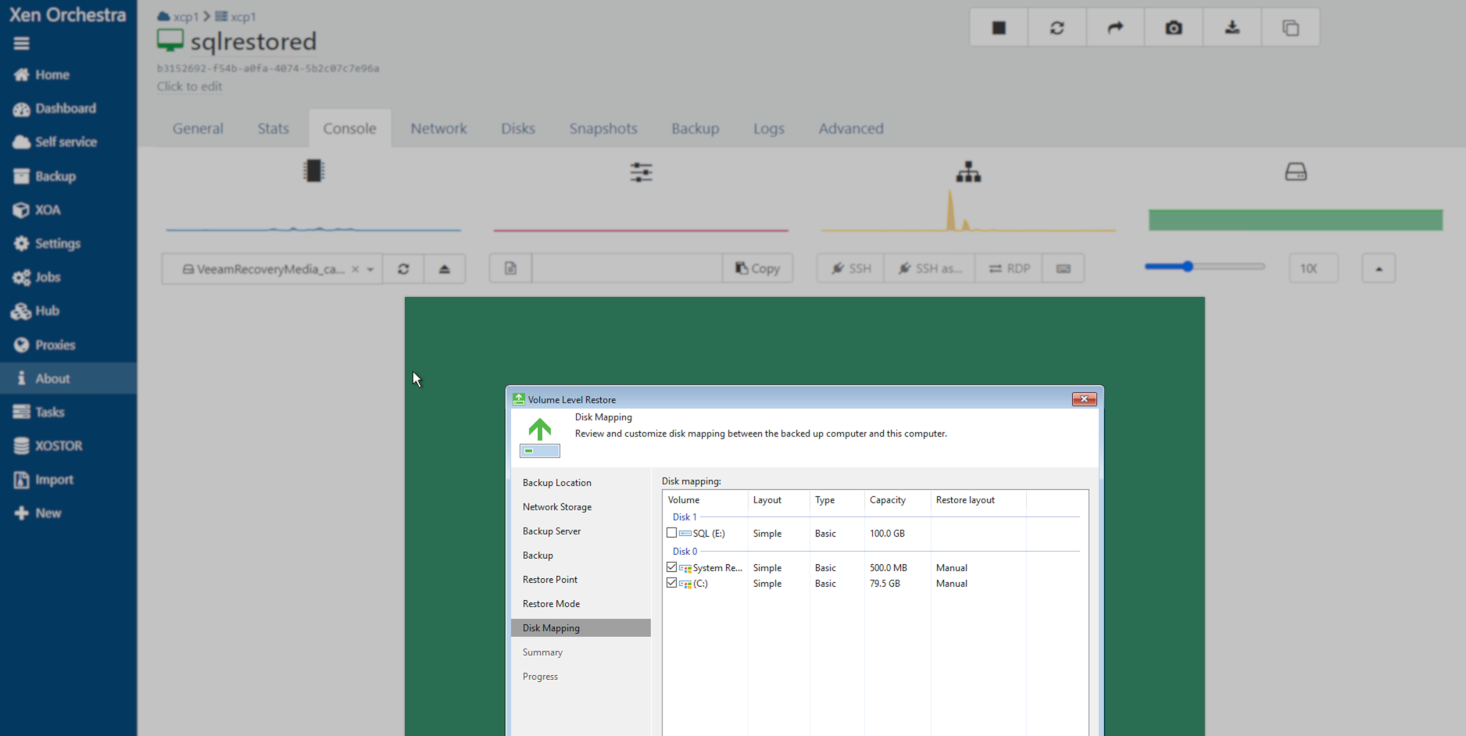The height and width of the screenshot is (736, 1466).
Task: Select the Backup Location wizard step
Action: point(557,483)
